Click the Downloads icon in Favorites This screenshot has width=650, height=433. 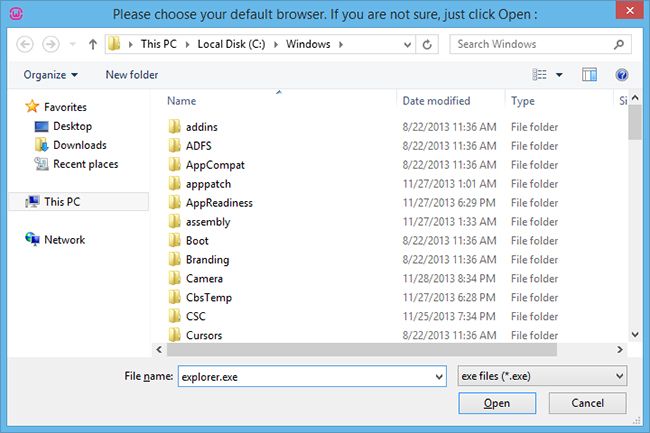click(41, 145)
